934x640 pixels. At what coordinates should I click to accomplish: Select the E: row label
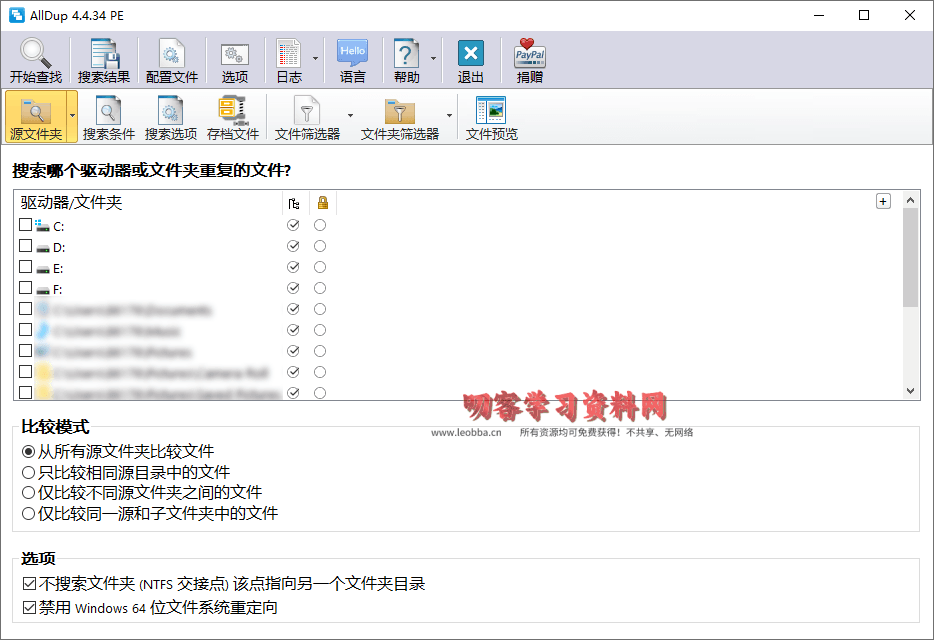coord(58,269)
